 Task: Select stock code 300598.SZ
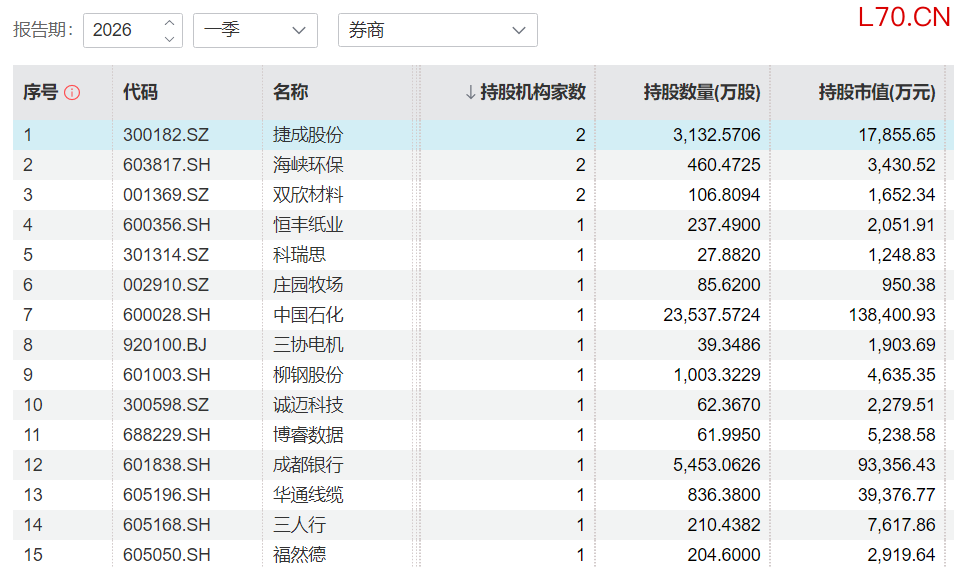coord(166,405)
